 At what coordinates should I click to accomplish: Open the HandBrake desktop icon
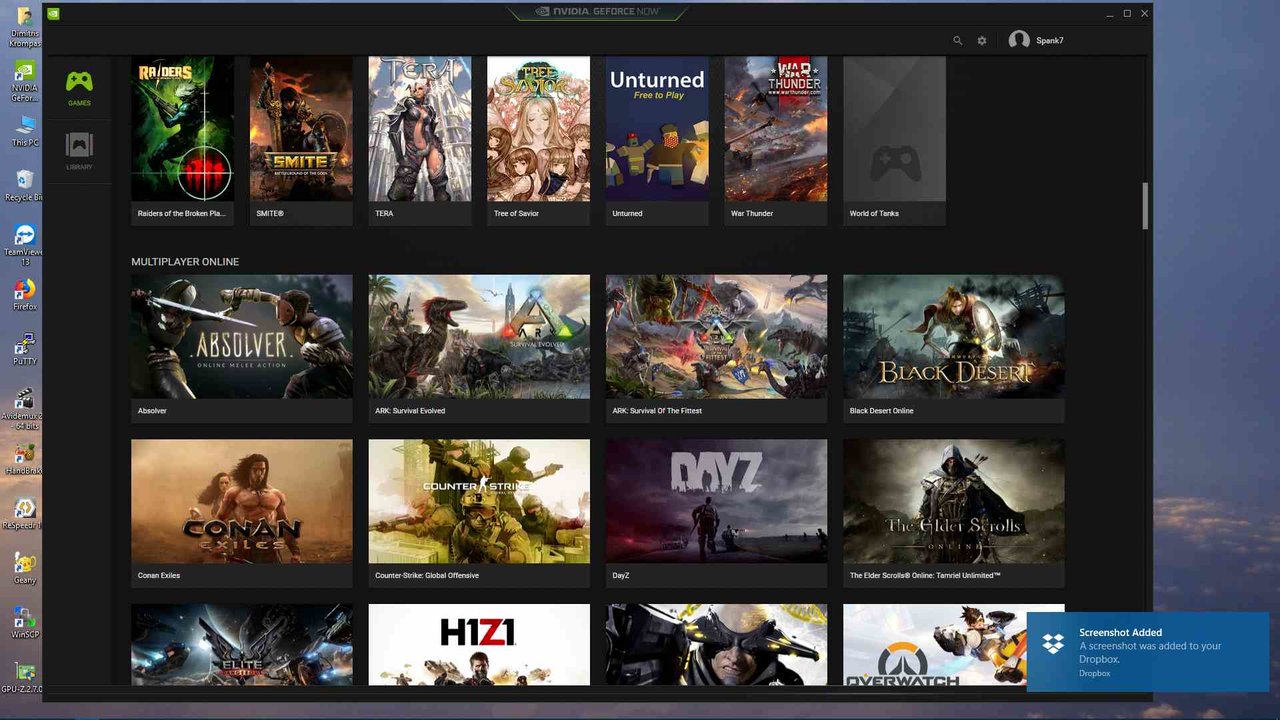[x=24, y=453]
